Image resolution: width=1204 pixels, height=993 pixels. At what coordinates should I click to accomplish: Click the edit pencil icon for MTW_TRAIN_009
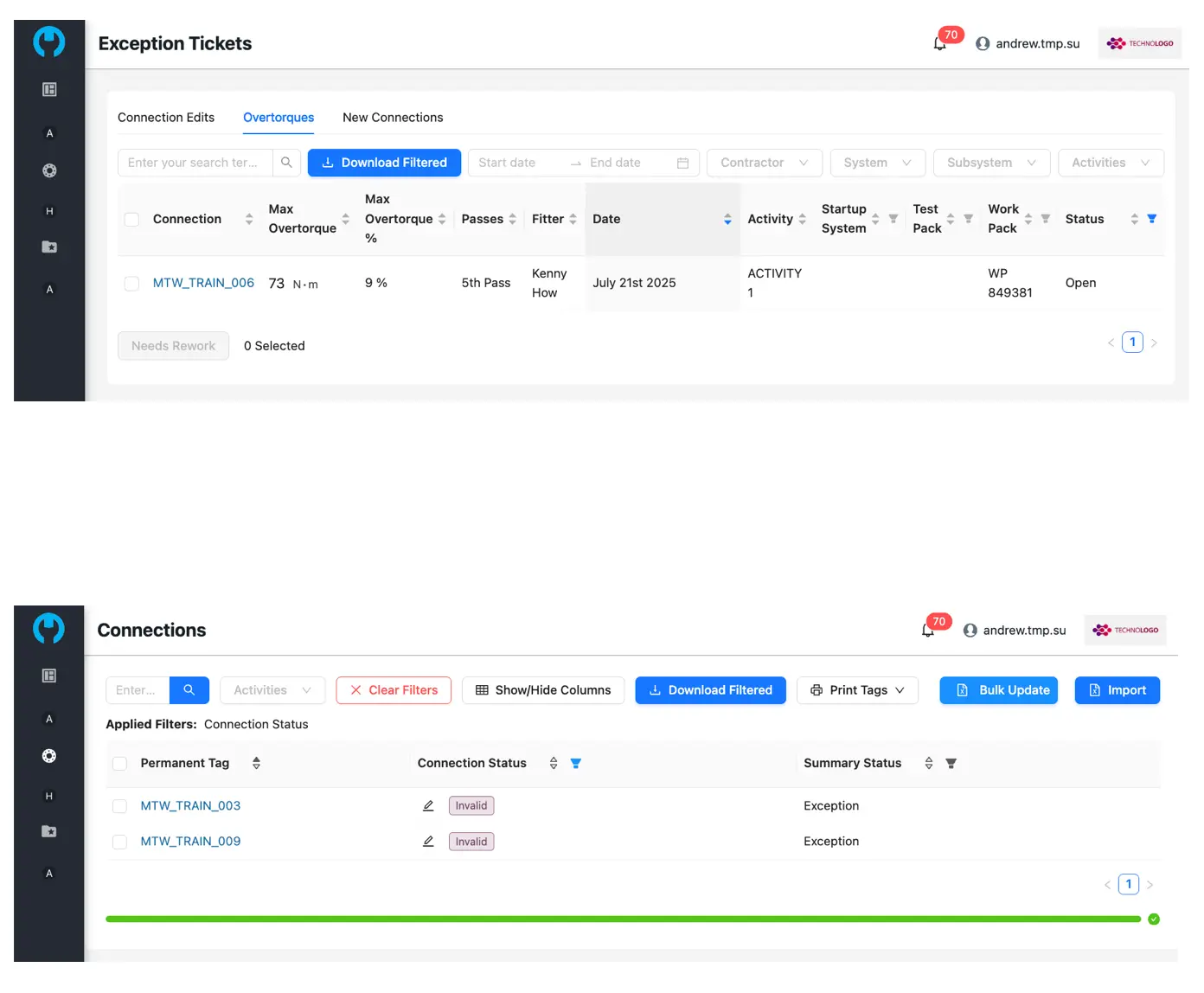click(428, 841)
